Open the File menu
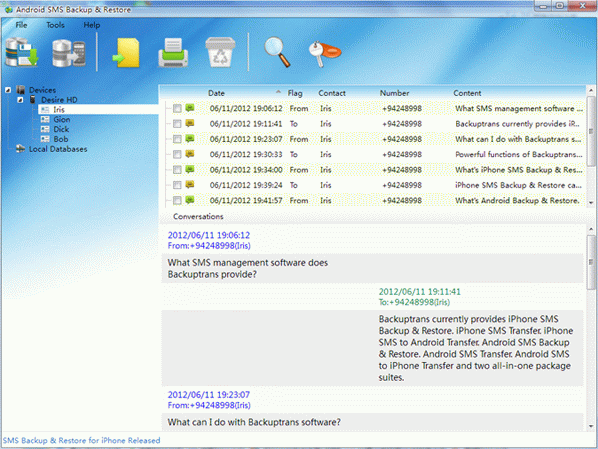 click(x=21, y=25)
